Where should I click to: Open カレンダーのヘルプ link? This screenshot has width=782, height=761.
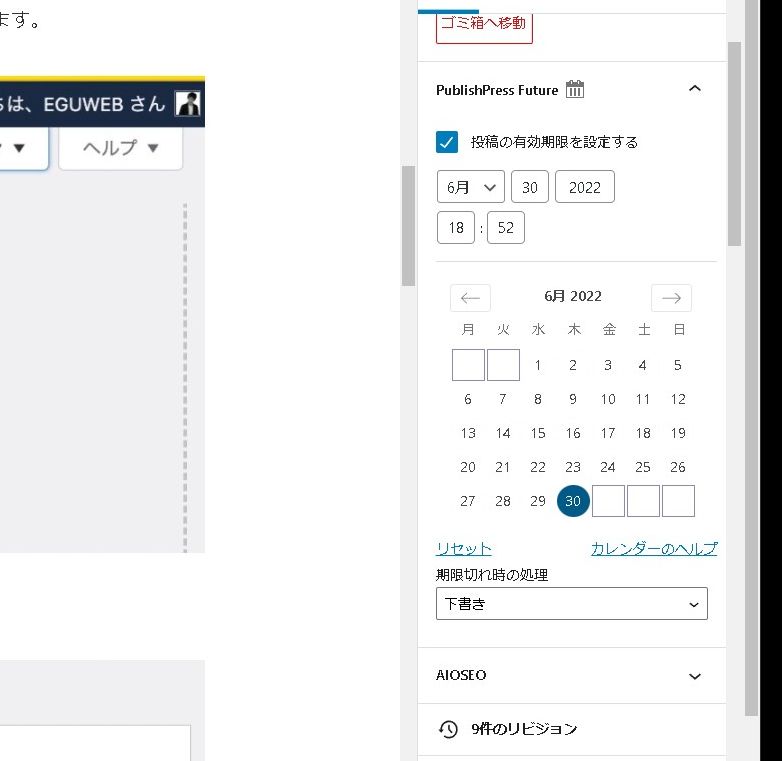coord(654,549)
